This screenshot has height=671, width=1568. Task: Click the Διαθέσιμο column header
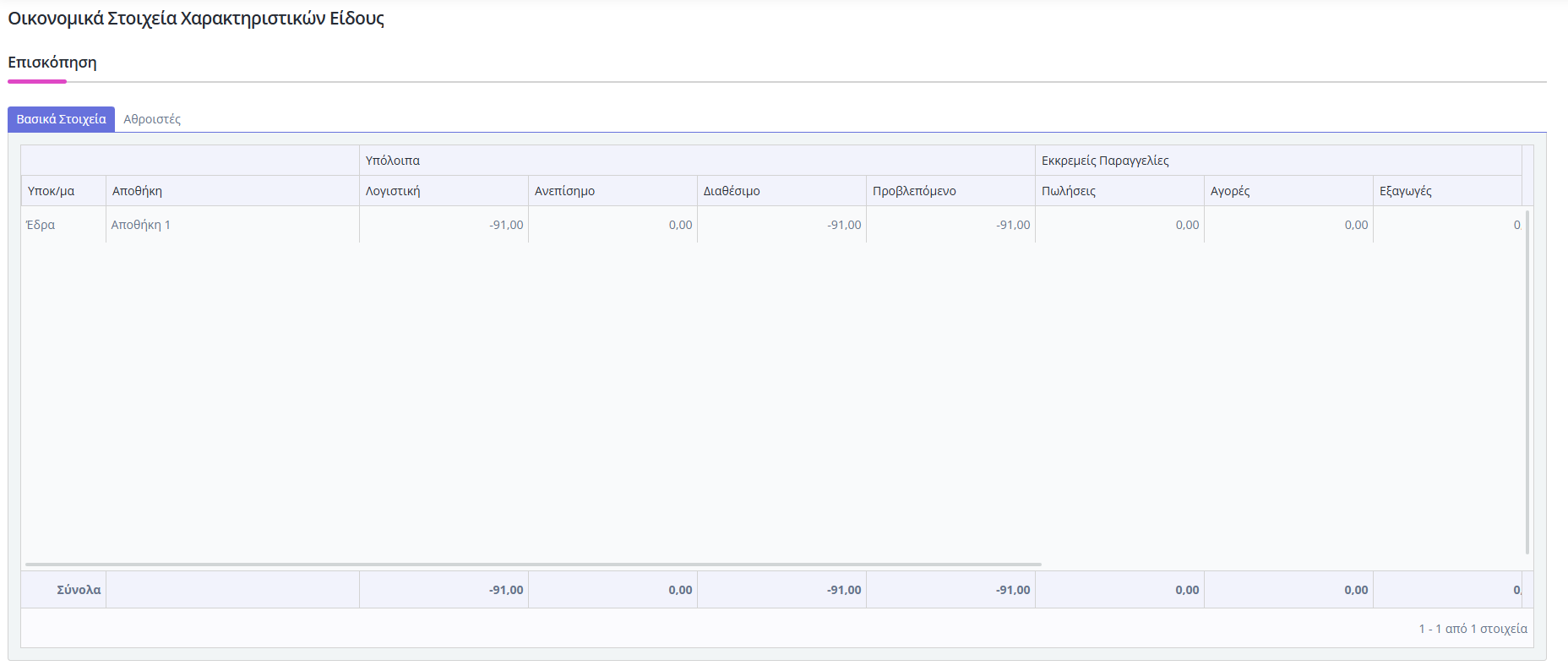781,191
